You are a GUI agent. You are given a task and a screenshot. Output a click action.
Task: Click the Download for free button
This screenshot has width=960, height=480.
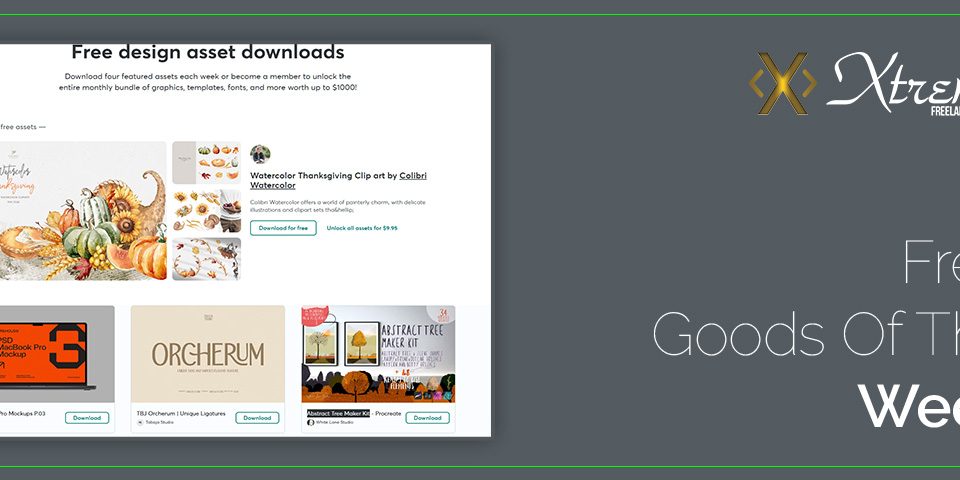(283, 228)
